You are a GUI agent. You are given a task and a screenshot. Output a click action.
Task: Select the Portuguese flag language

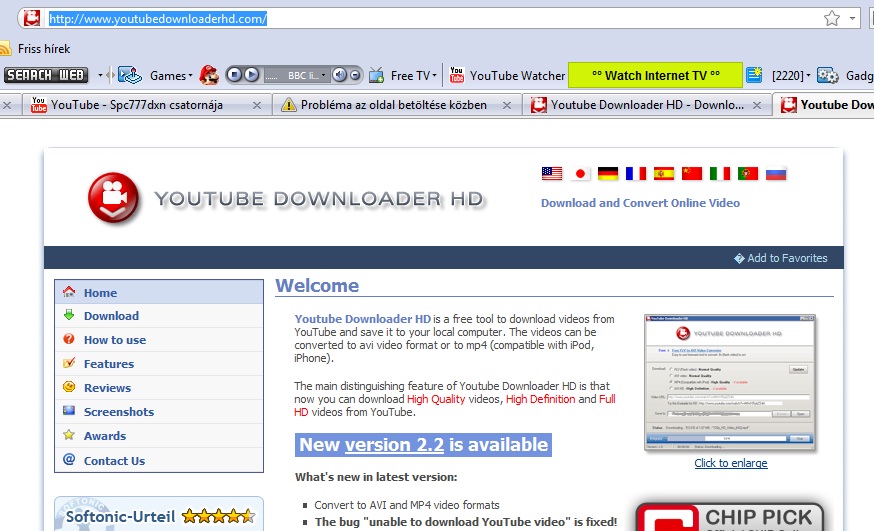(747, 173)
